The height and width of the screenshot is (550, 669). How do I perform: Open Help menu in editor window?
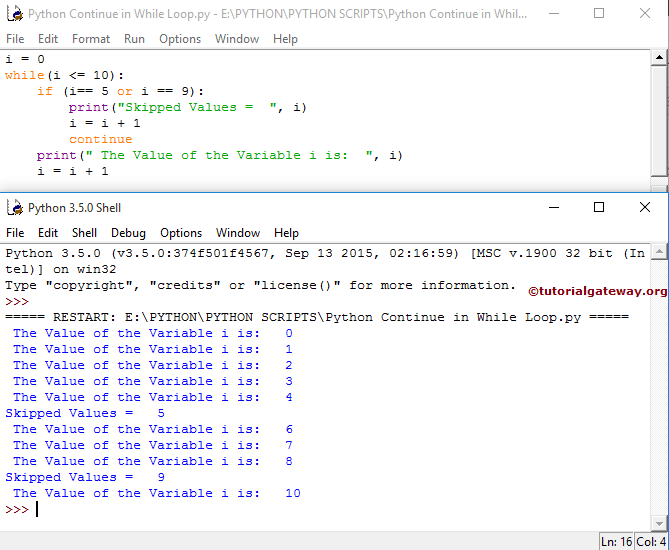click(x=285, y=39)
